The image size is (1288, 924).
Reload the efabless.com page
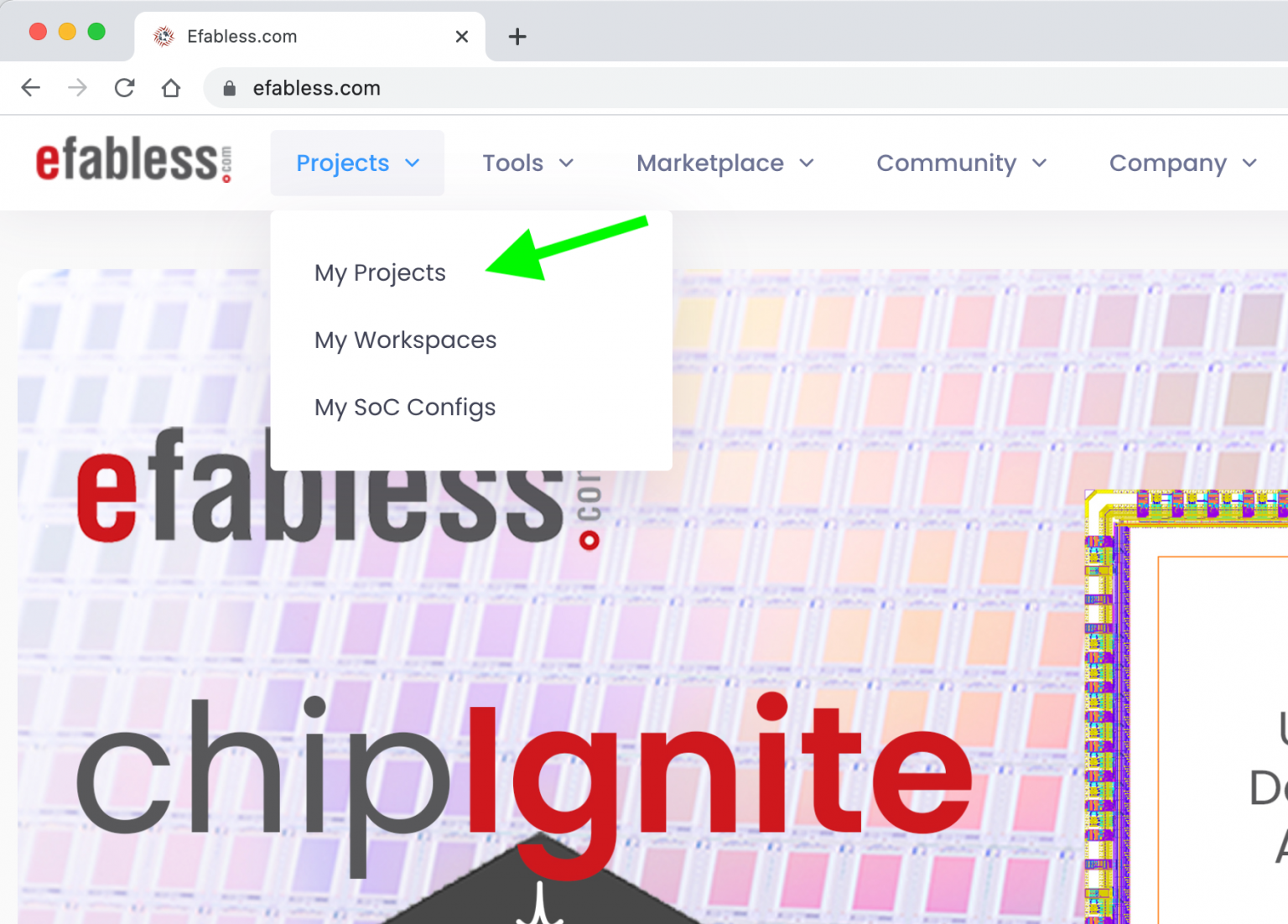124,88
